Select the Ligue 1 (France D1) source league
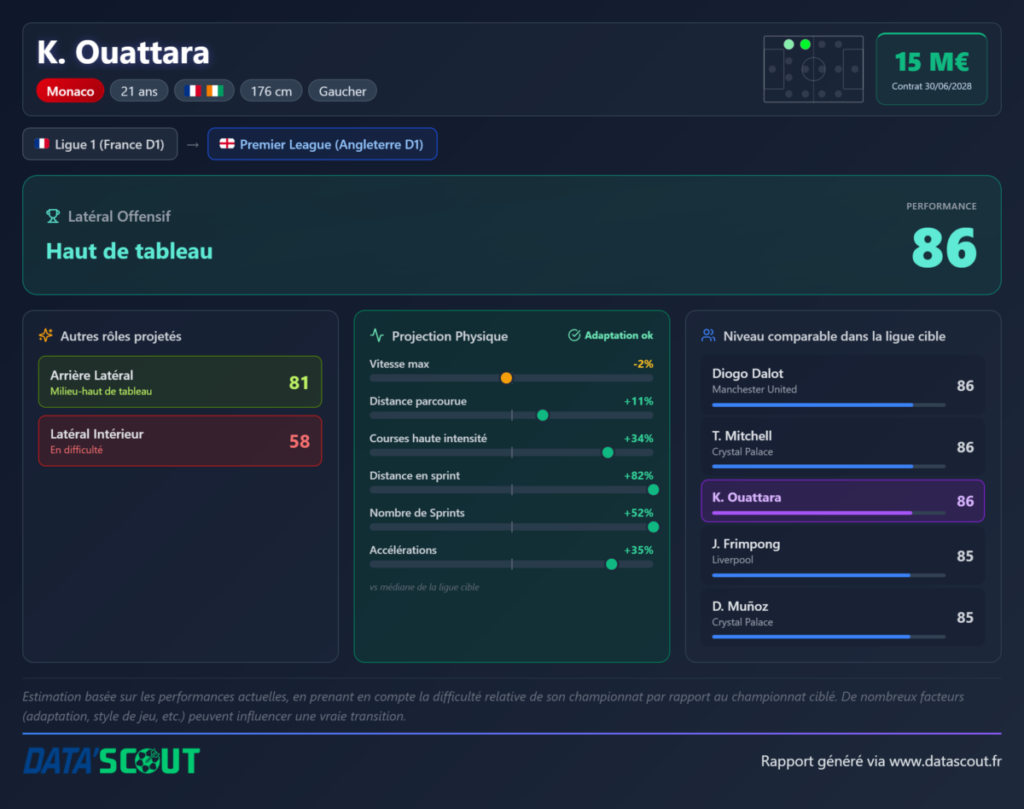 (100, 144)
